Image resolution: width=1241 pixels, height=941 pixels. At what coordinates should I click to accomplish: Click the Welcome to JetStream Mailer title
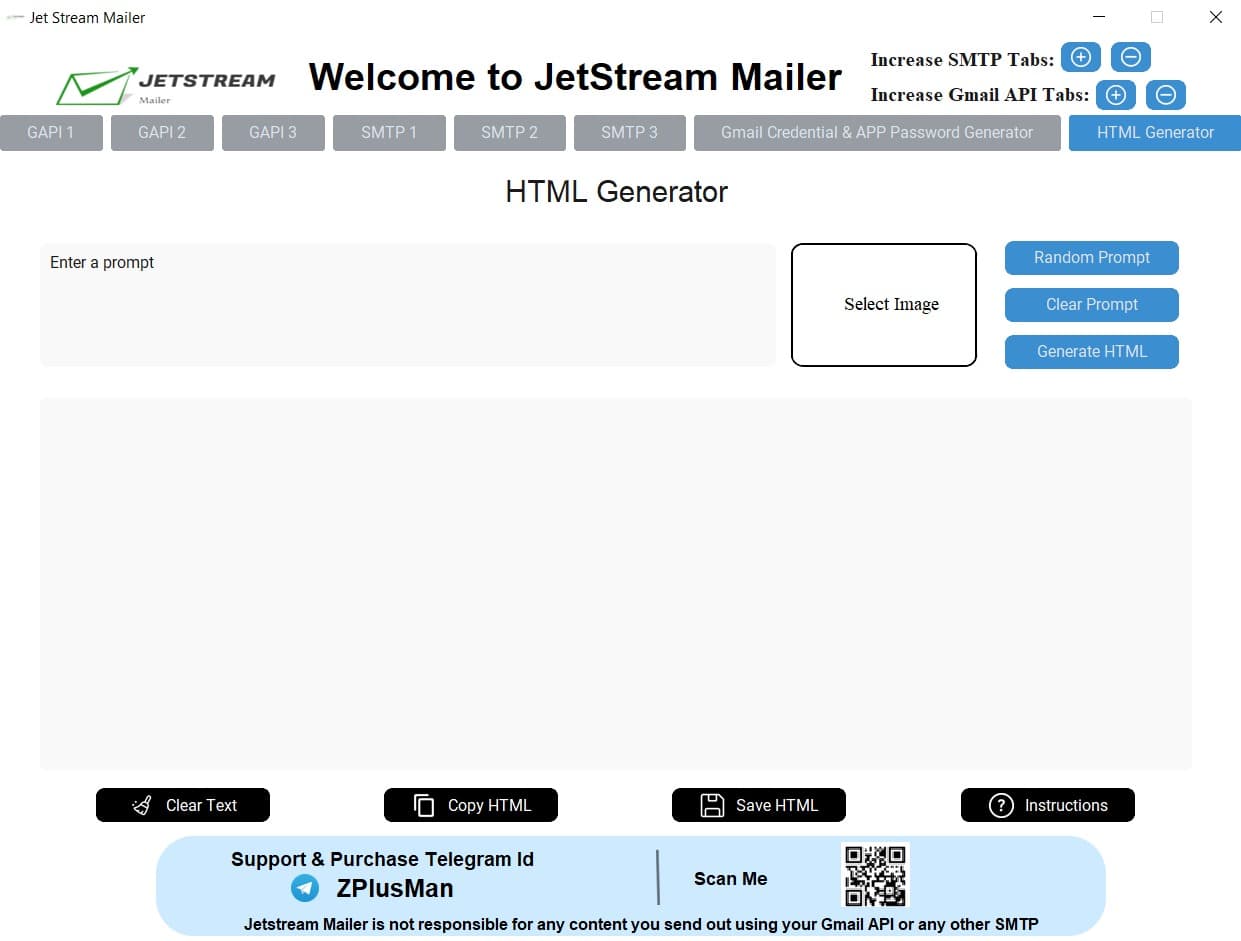[x=575, y=77]
